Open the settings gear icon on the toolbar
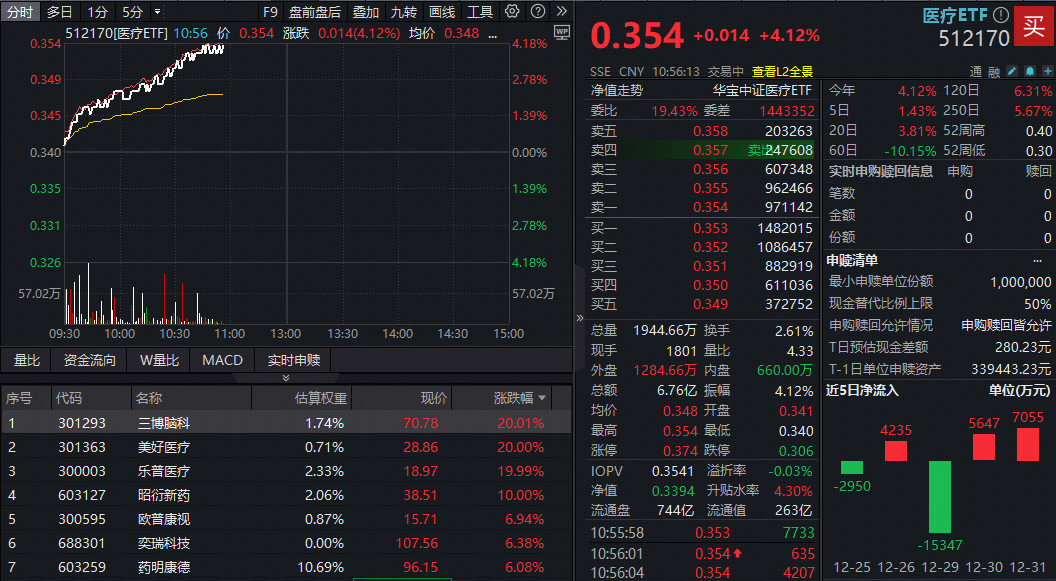Image resolution: width=1056 pixels, height=581 pixels. coord(510,12)
